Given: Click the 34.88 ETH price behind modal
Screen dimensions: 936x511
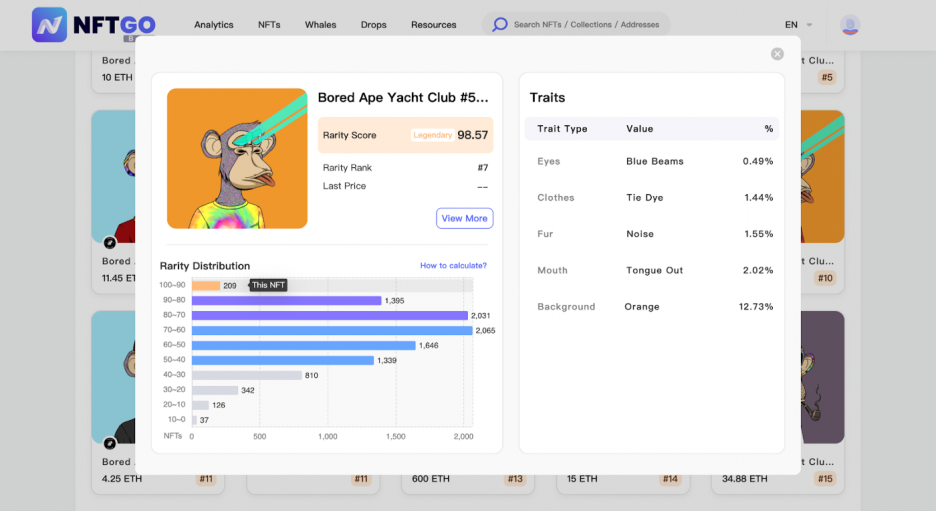Looking at the screenshot, I should click(744, 479).
